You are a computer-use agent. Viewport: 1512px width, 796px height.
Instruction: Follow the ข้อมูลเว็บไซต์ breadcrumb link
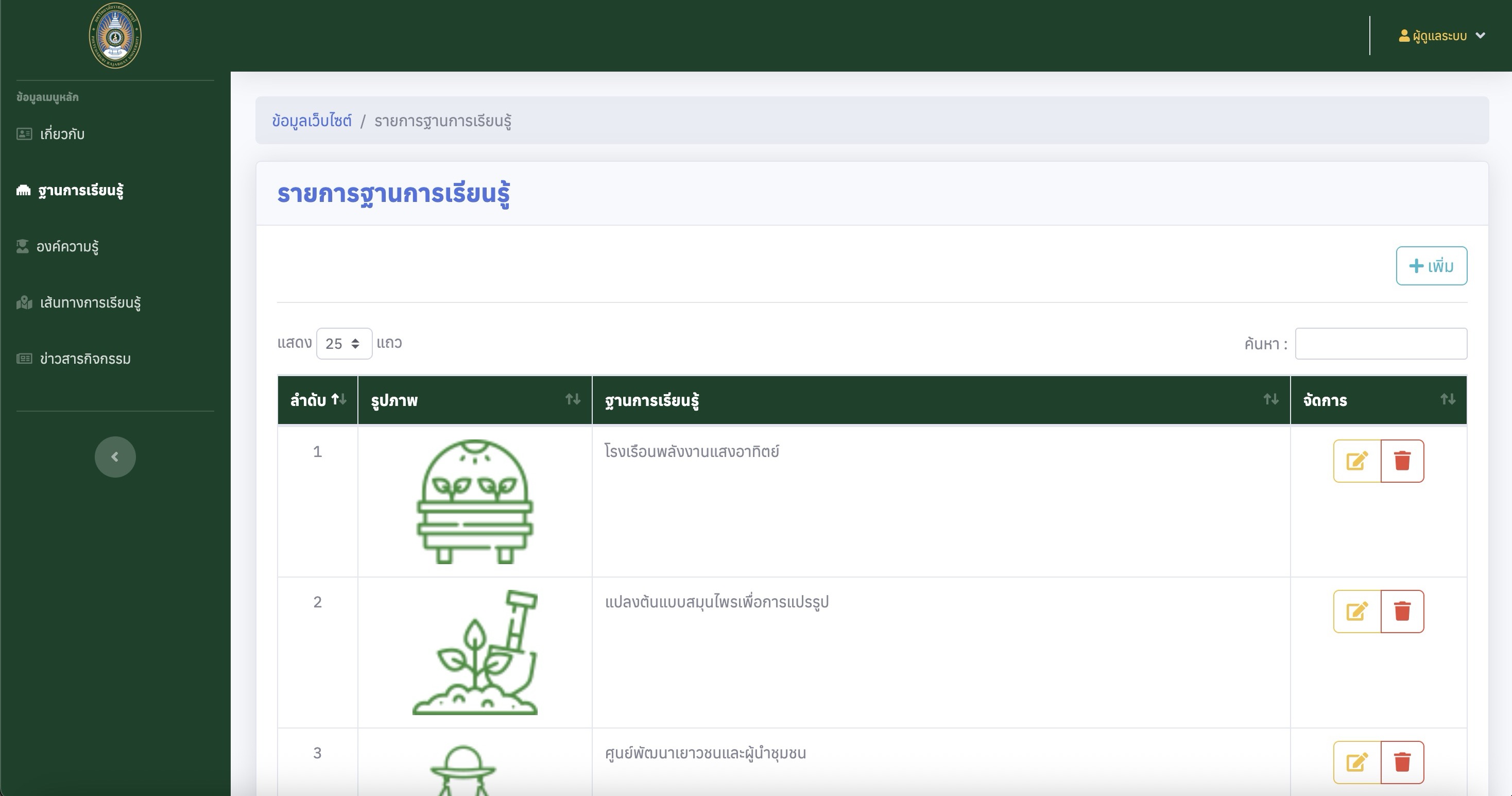(312, 121)
